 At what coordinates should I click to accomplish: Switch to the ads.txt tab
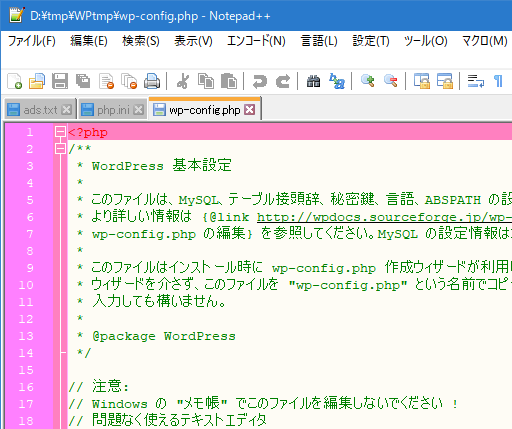click(40, 110)
